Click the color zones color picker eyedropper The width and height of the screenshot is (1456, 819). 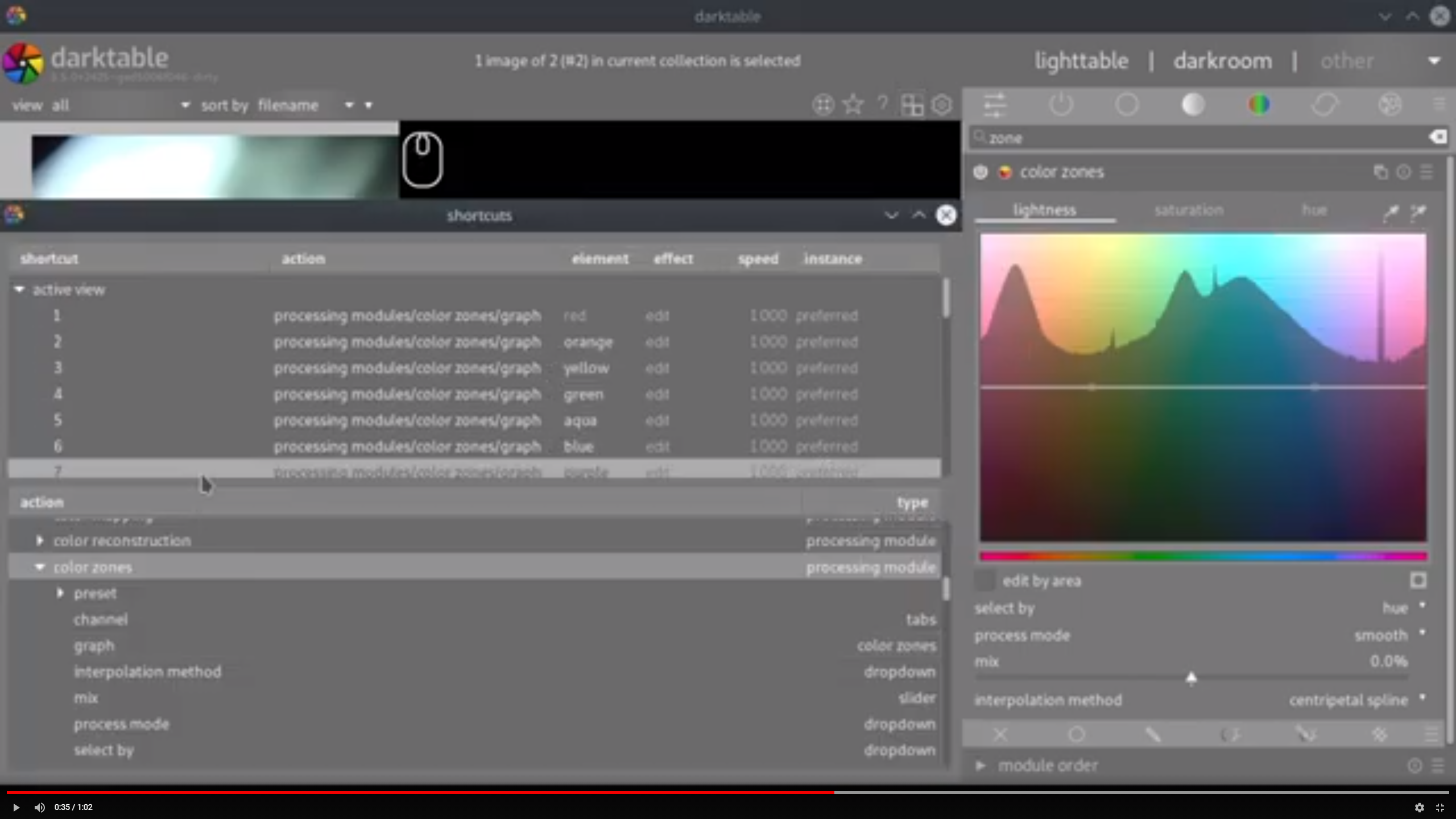1391,212
